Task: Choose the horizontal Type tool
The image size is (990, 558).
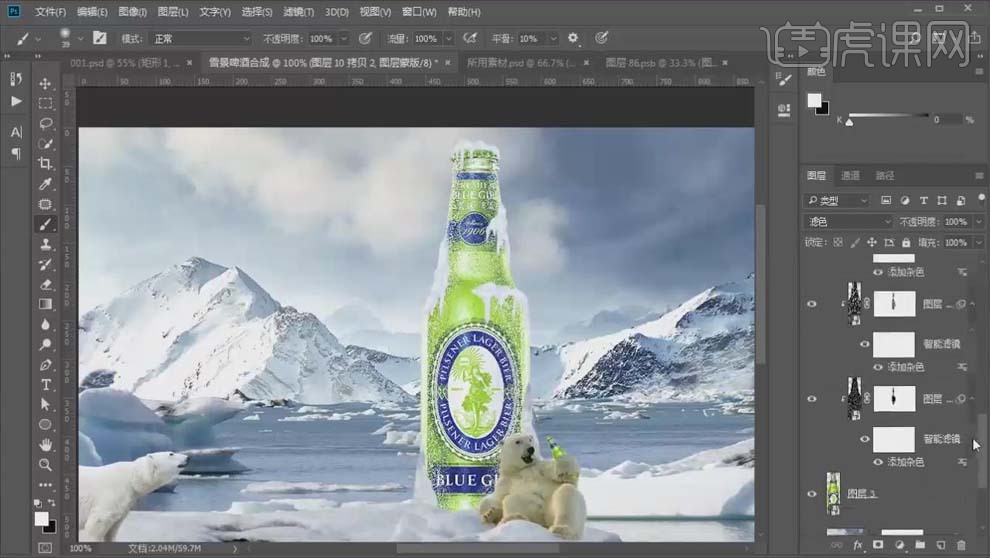Action: pyautogui.click(x=46, y=384)
